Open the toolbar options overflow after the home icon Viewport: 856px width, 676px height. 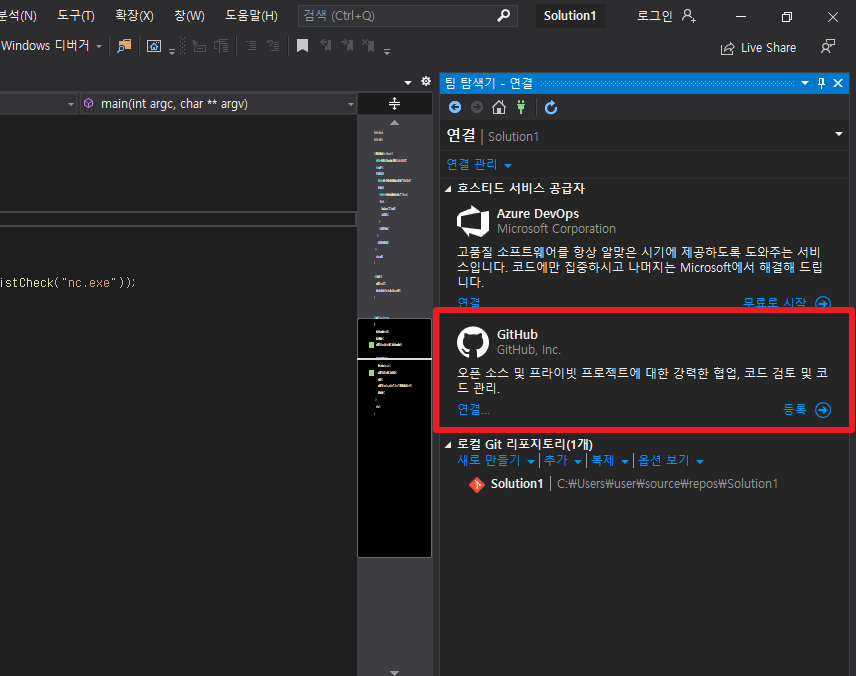coord(171,51)
